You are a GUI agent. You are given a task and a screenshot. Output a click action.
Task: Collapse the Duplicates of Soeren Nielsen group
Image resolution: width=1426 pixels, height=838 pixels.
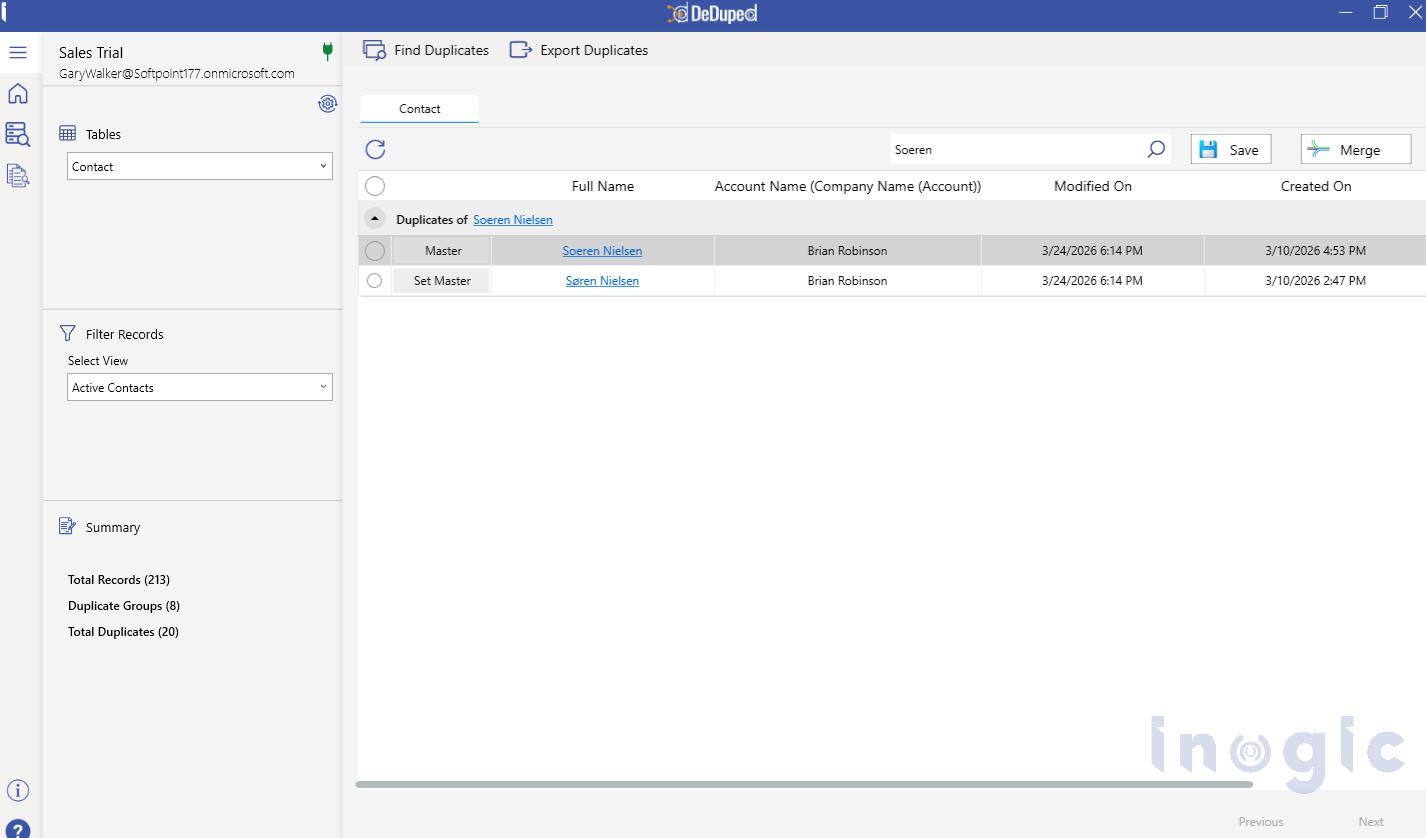[x=374, y=218]
